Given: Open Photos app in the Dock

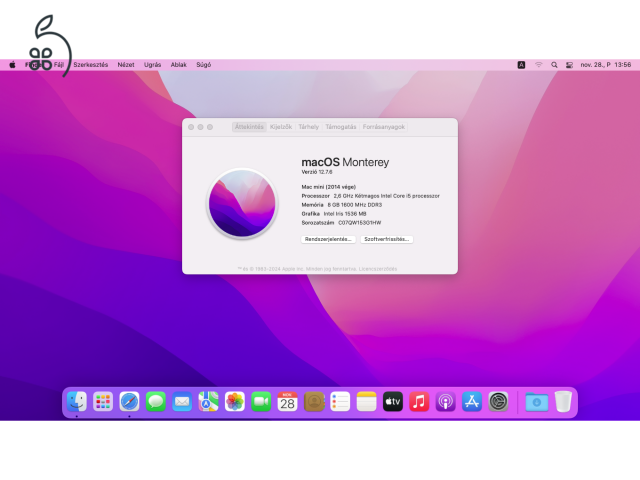Looking at the screenshot, I should (235, 402).
